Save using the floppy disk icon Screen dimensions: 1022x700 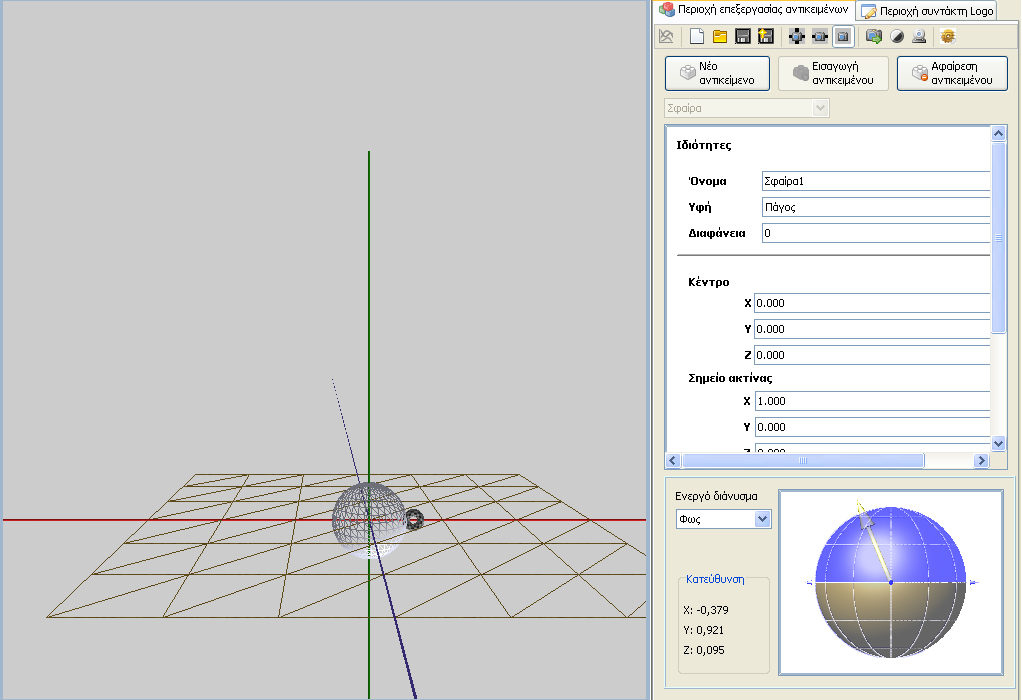(x=742, y=36)
